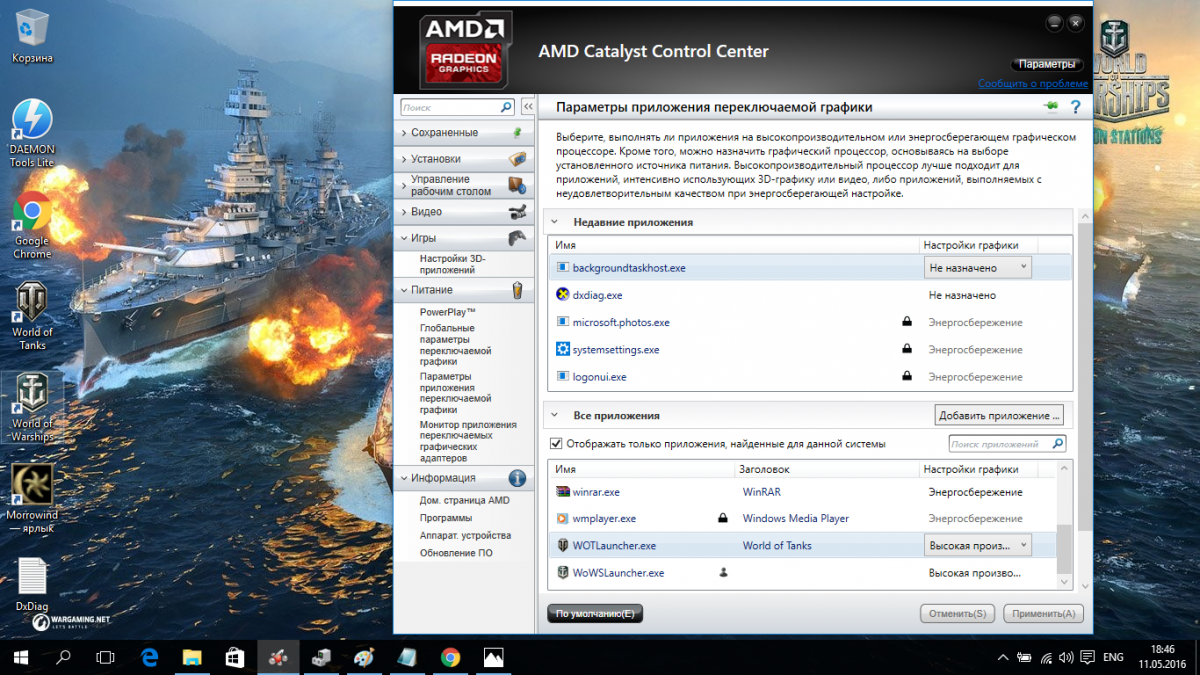The height and width of the screenshot is (675, 1200).
Task: Open graphics dropdown for backgroundtaskhost.exe
Action: (977, 268)
